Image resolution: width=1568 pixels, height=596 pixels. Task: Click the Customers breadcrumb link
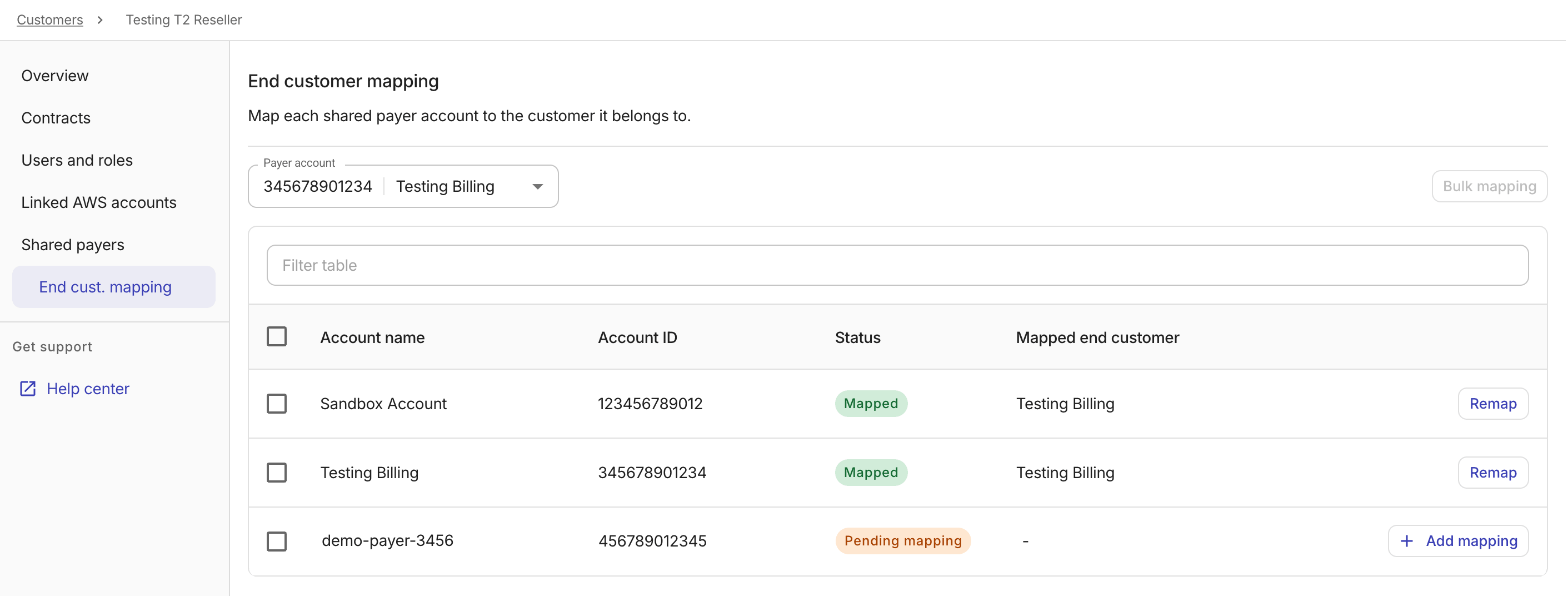point(50,20)
